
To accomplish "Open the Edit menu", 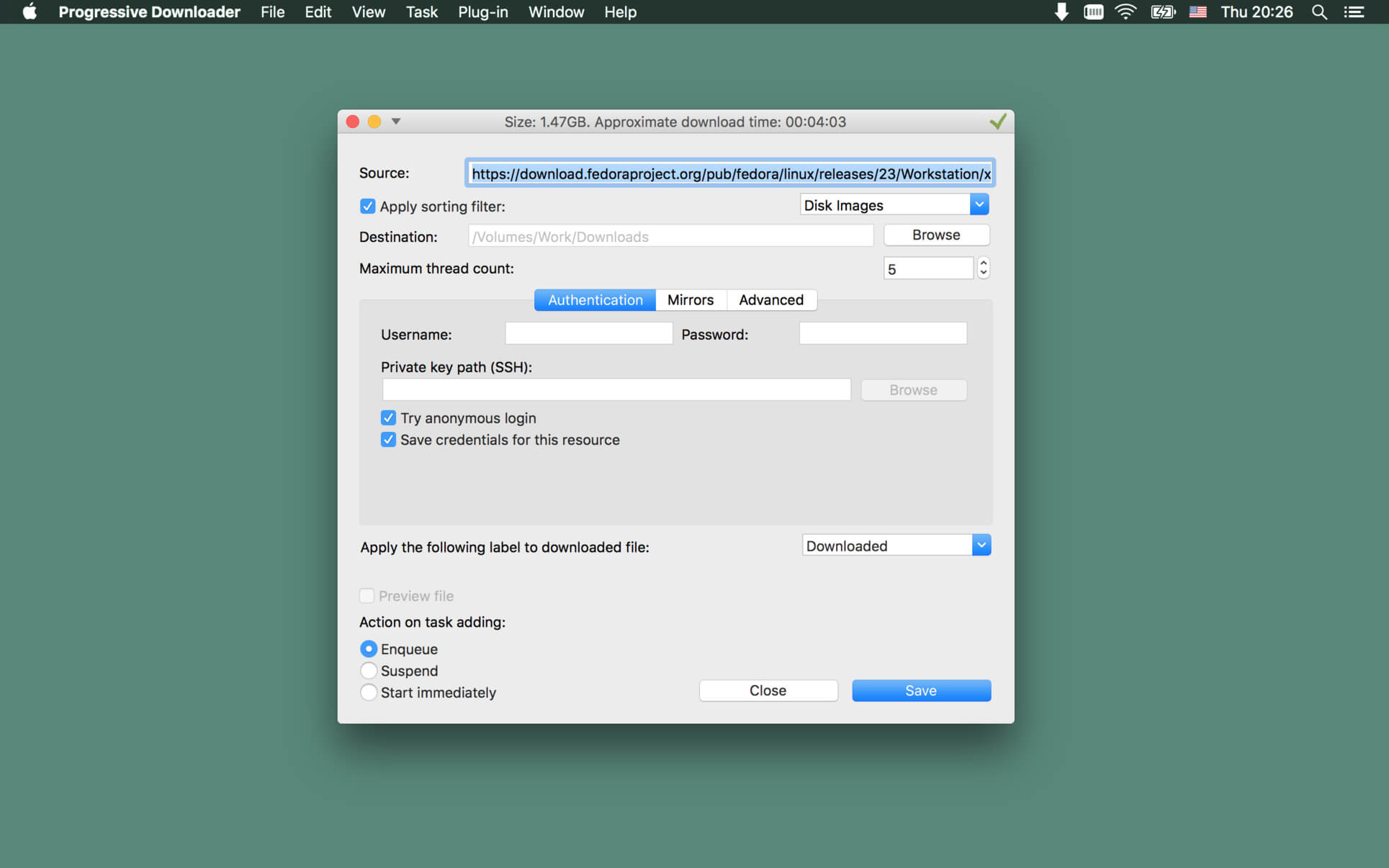I will 318,12.
